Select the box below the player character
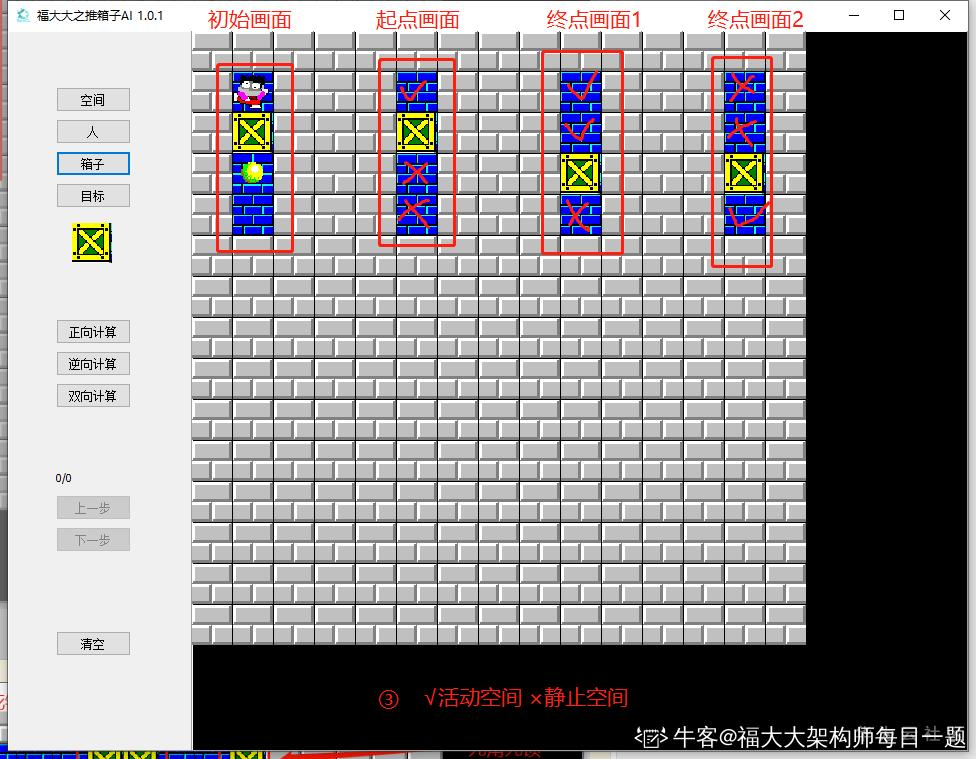Screen dimensions: 976x759 252,132
